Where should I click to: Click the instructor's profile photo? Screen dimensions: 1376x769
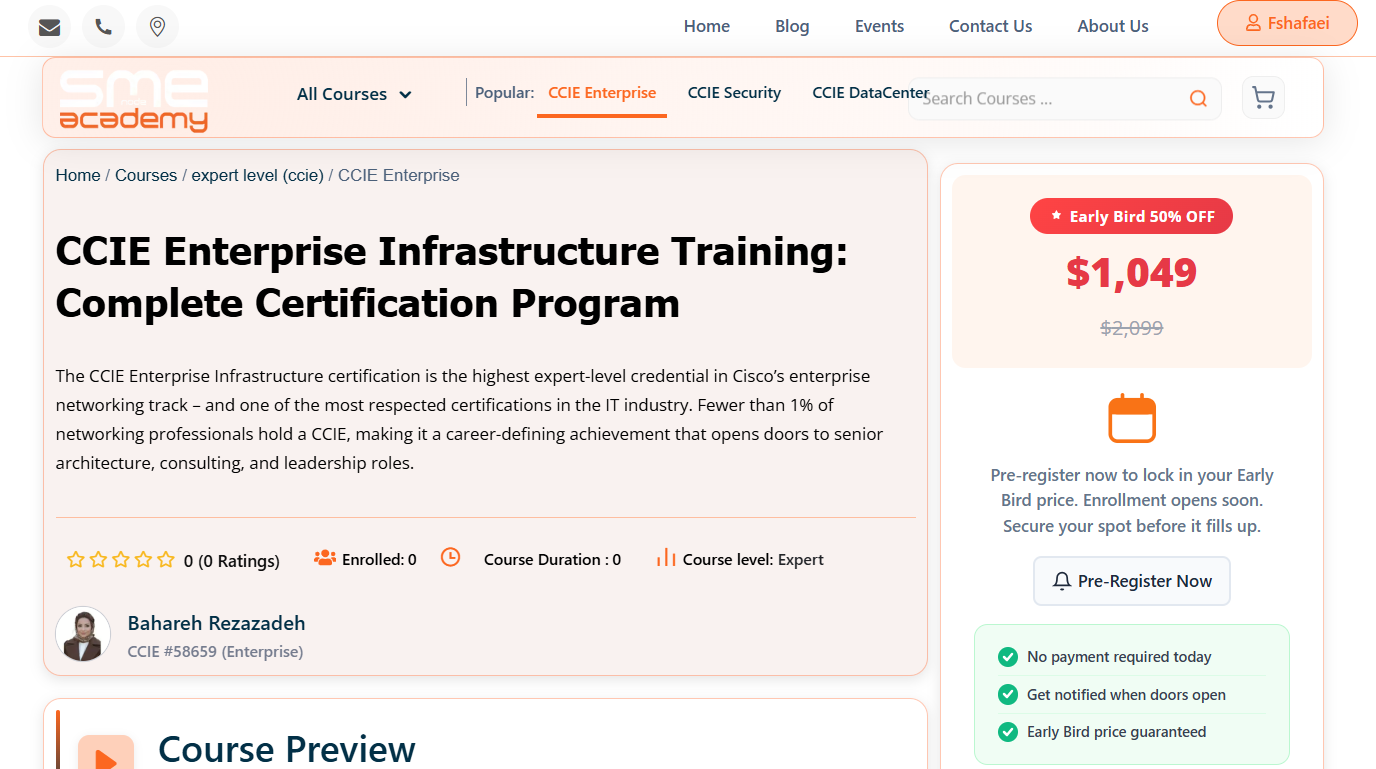(x=83, y=634)
